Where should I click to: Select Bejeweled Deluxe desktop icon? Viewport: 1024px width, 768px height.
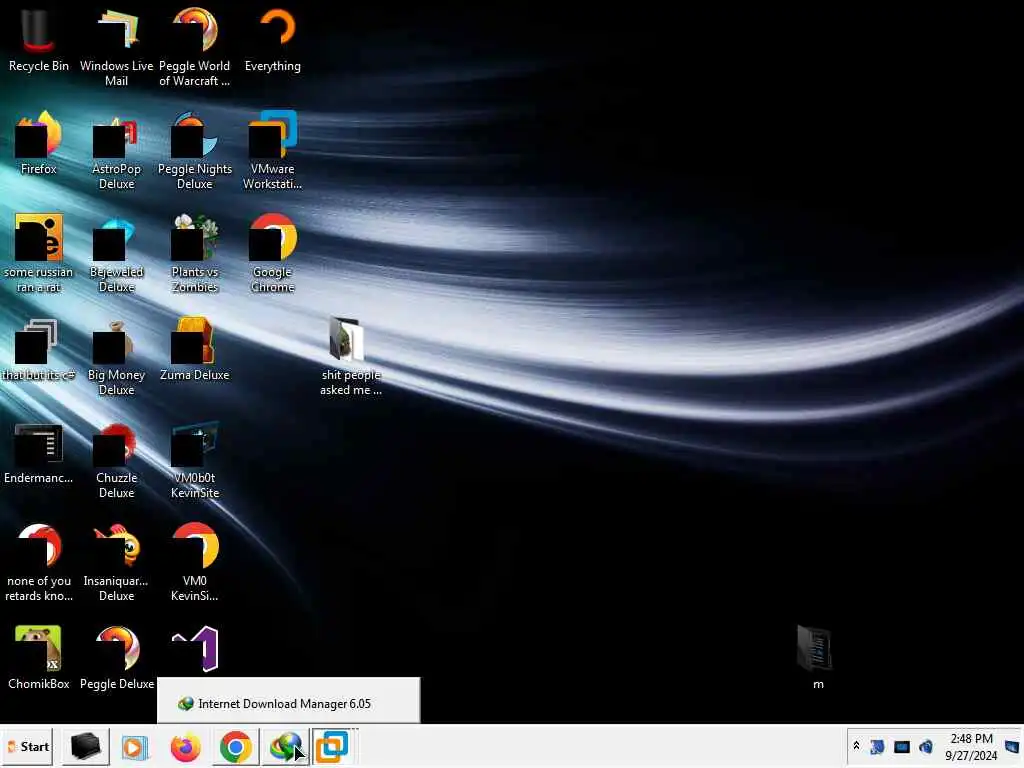[116, 253]
